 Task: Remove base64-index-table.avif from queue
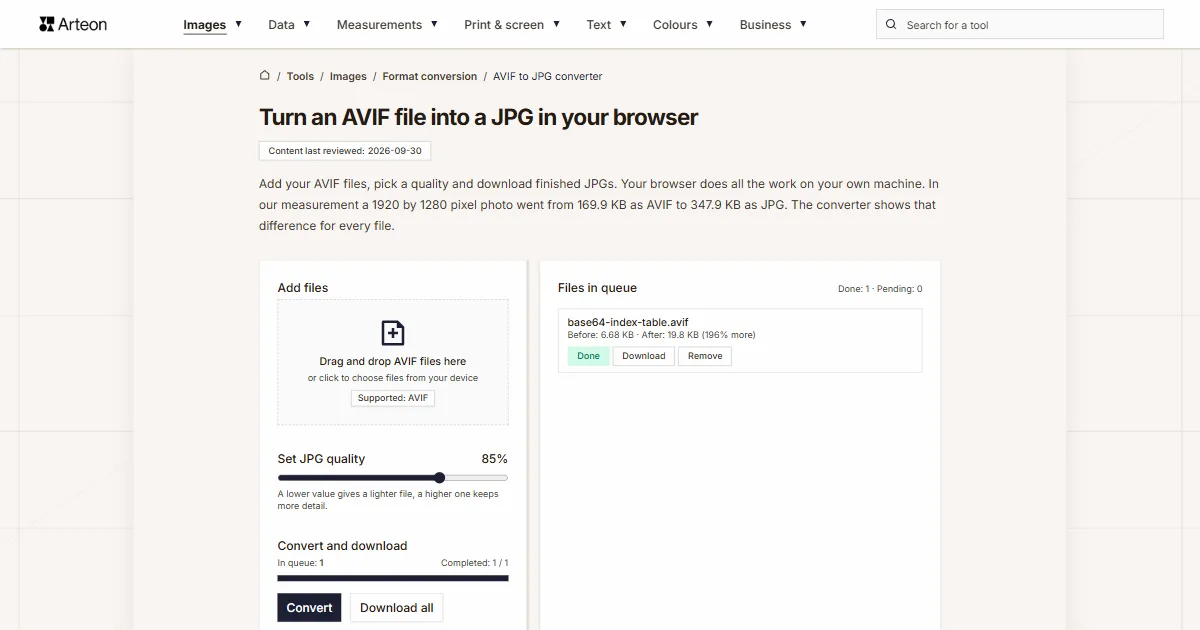tap(705, 356)
